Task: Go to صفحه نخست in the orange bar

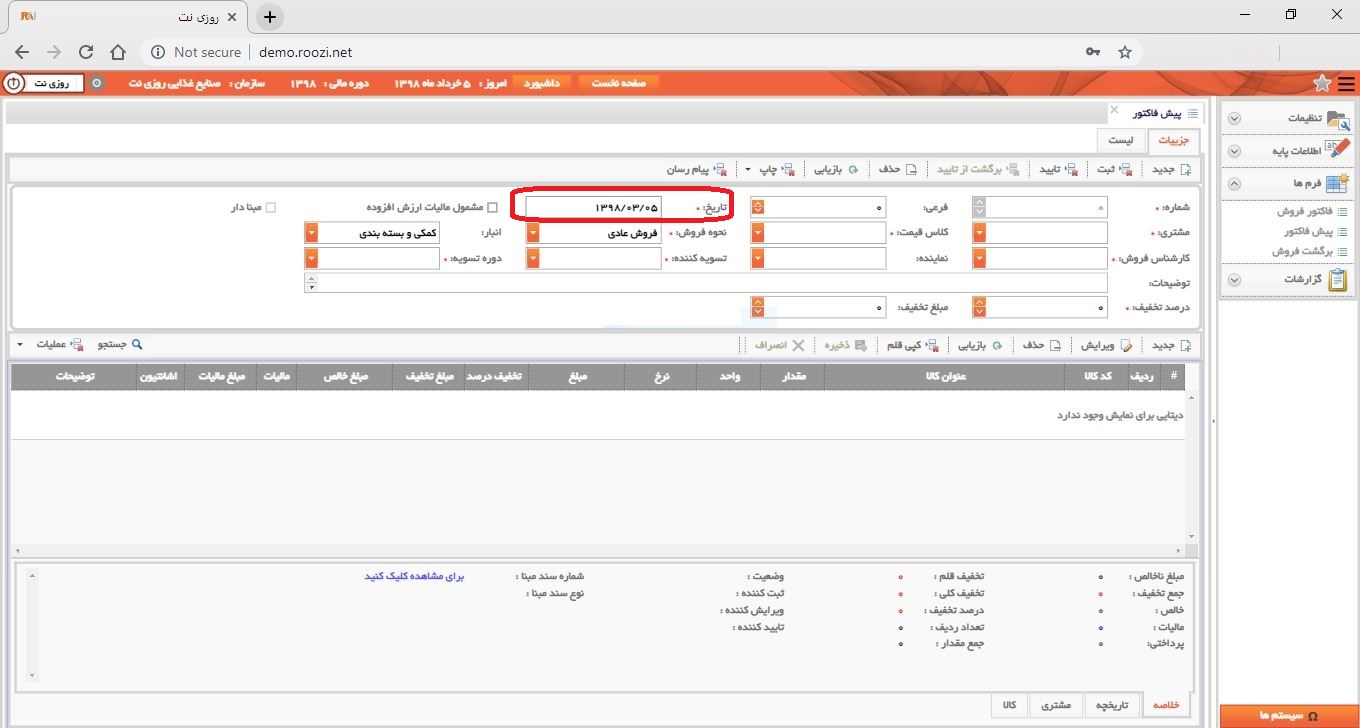Action: click(x=619, y=83)
